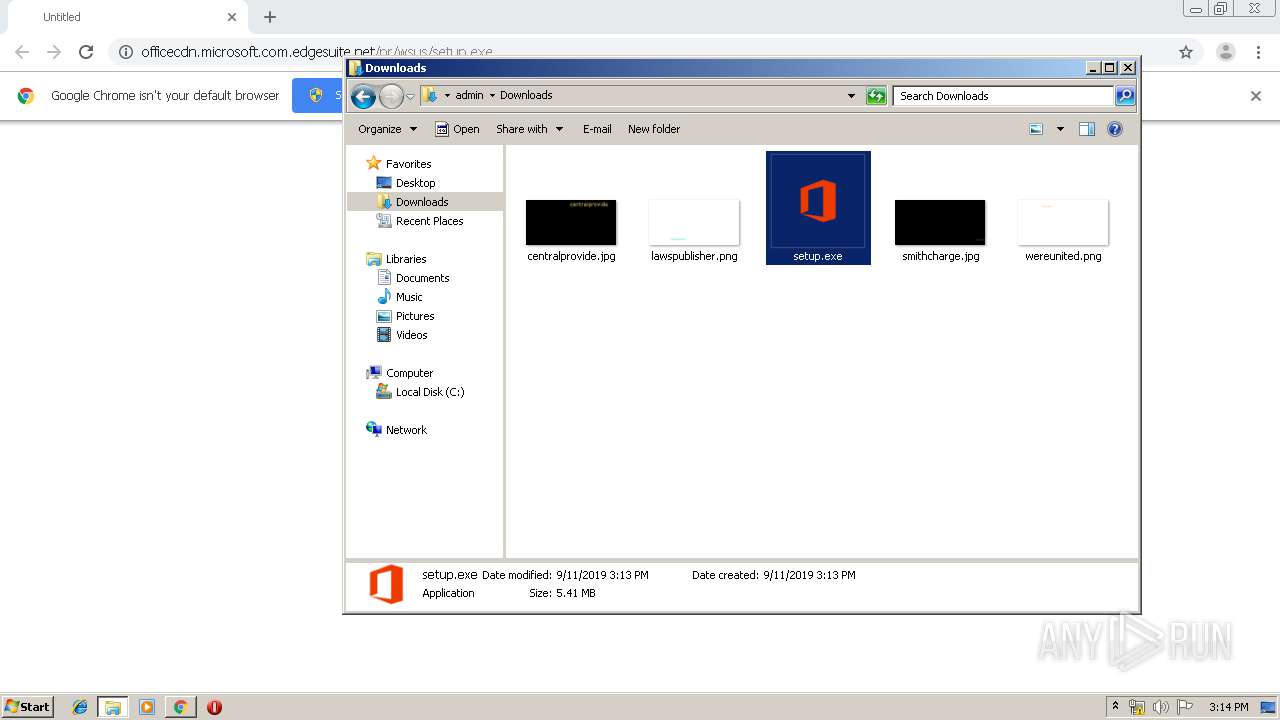Open the Documents library
This screenshot has height=720, width=1280.
[413, 278]
